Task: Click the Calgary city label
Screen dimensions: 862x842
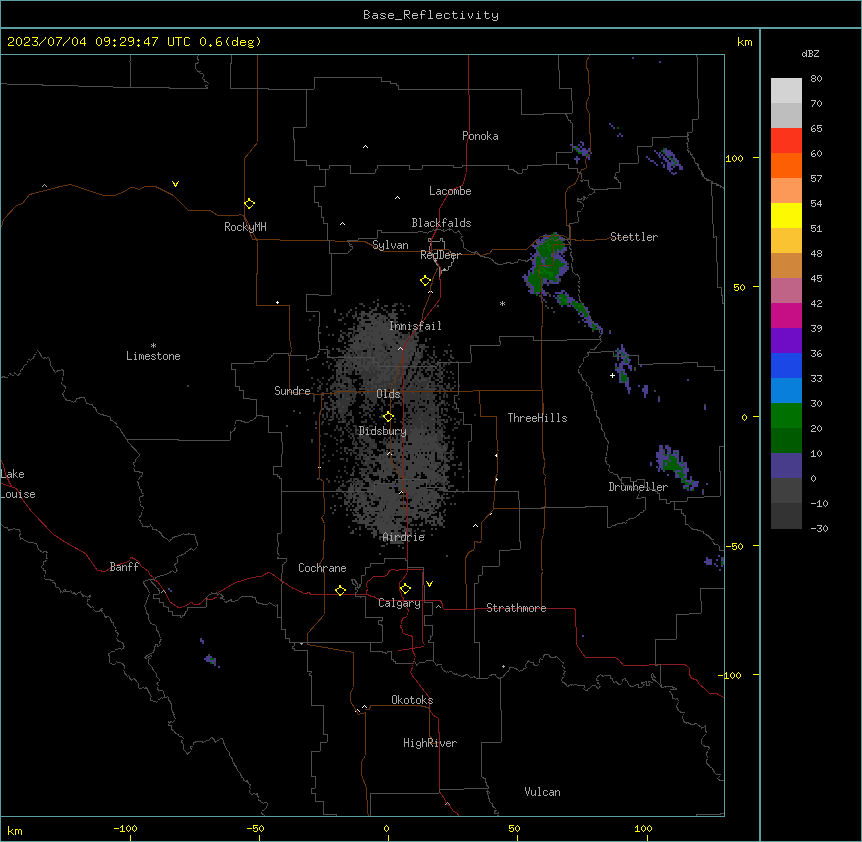Action: point(399,603)
